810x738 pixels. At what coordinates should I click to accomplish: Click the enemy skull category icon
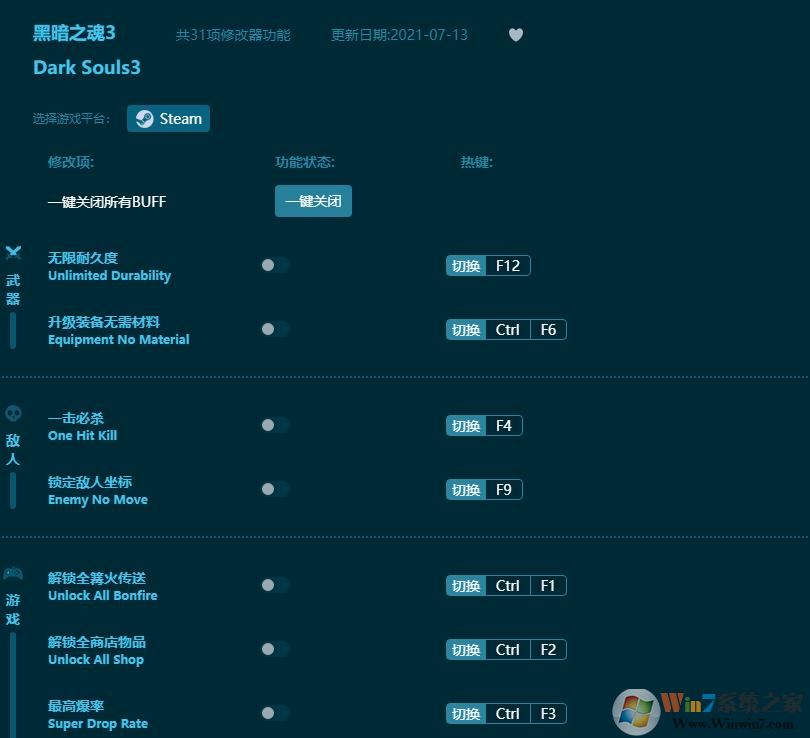click(13, 413)
